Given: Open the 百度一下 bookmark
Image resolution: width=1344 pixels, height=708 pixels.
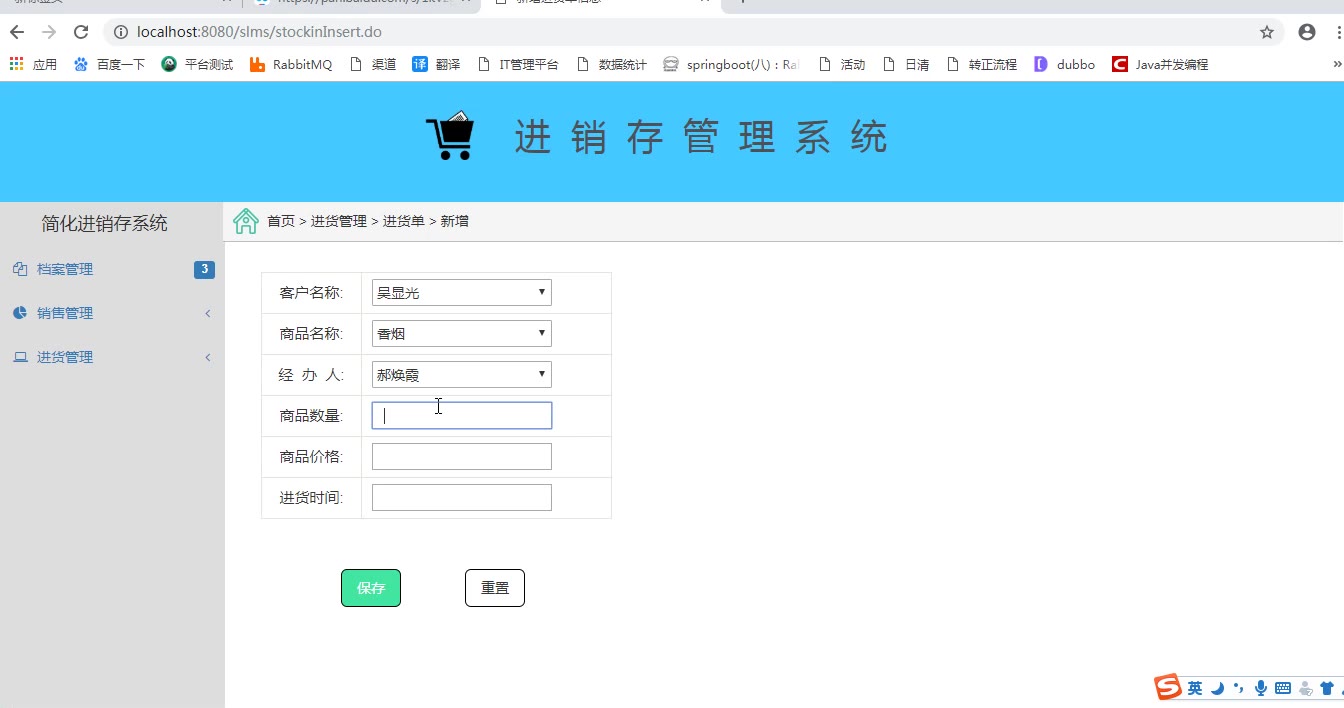Looking at the screenshot, I should [109, 64].
